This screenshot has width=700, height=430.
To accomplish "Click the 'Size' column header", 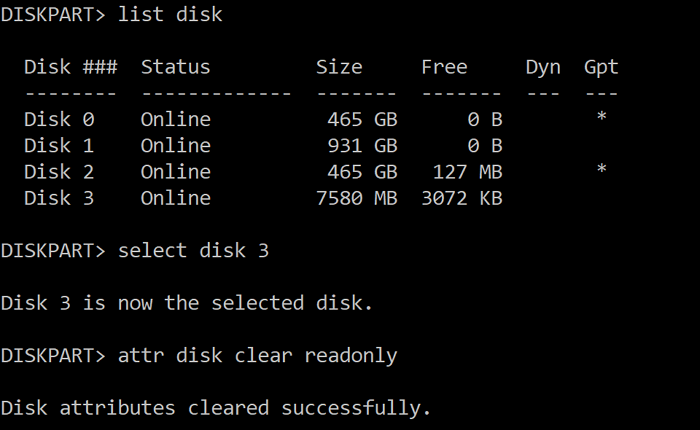I will click(x=339, y=67).
